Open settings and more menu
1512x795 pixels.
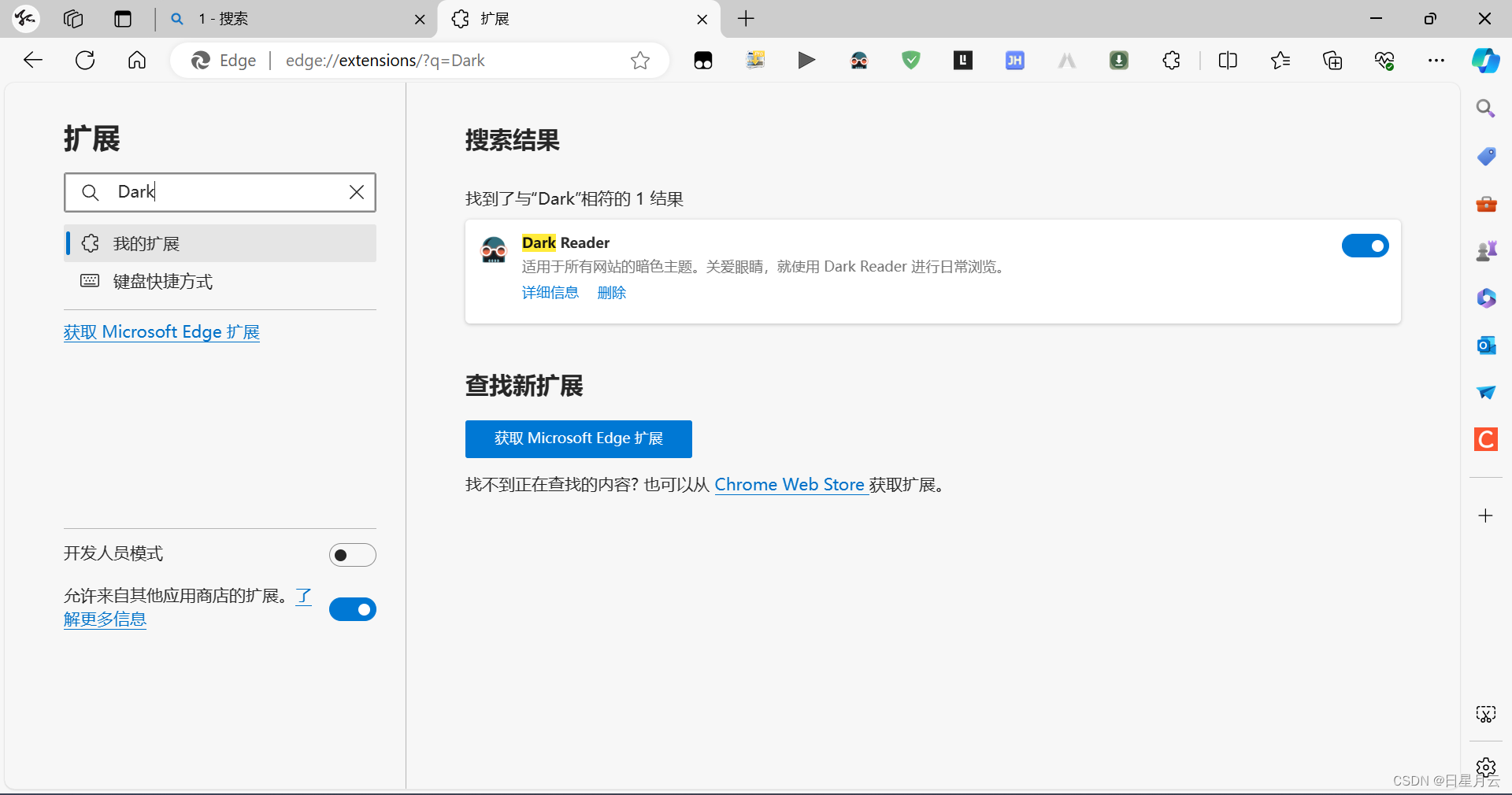pos(1436,61)
